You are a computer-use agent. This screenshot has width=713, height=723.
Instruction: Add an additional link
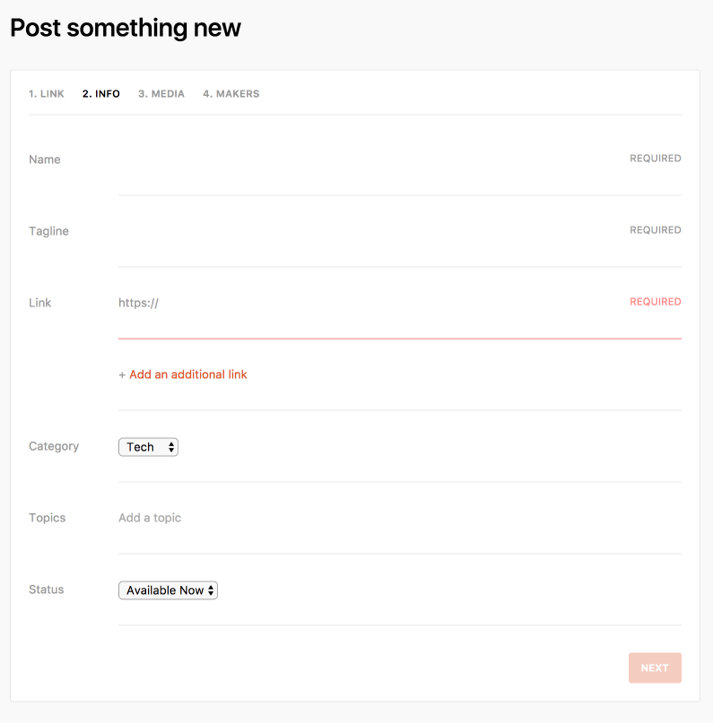click(x=188, y=374)
